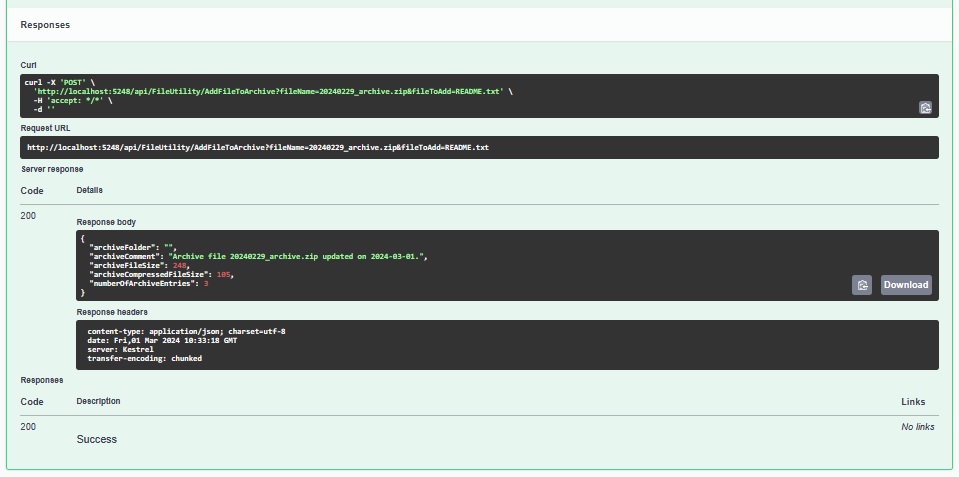959x477 pixels.
Task: Click the numberOfArchiveEntries value 3
Action: click(205, 283)
